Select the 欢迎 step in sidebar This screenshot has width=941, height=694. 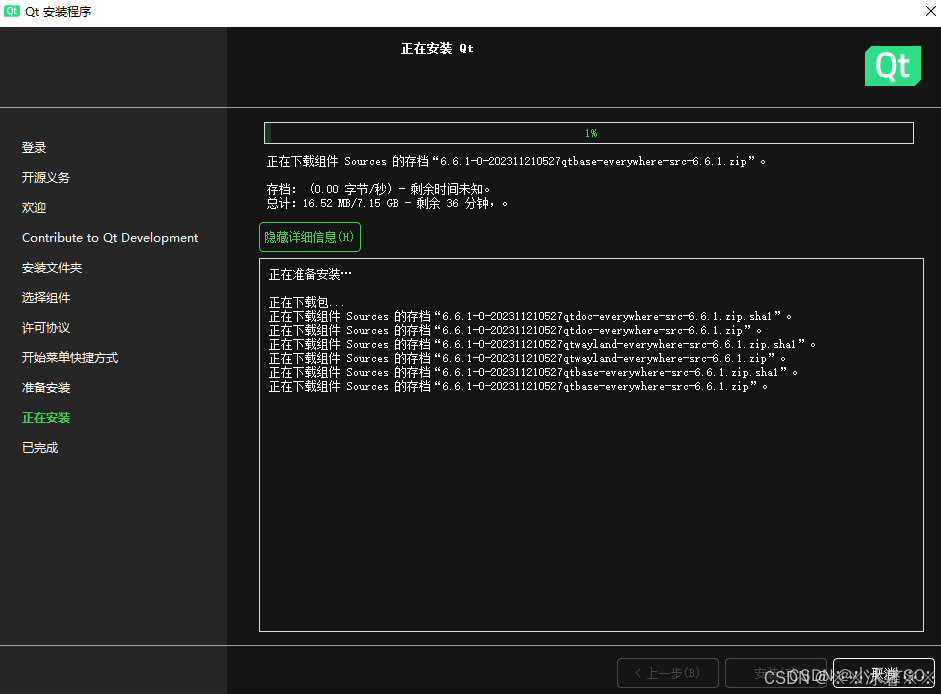tap(34, 208)
